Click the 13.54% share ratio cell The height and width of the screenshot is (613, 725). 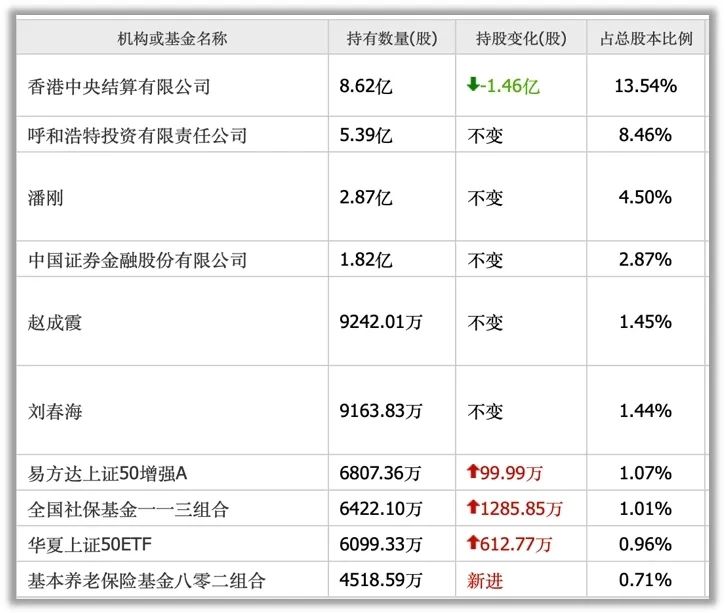pos(645,86)
